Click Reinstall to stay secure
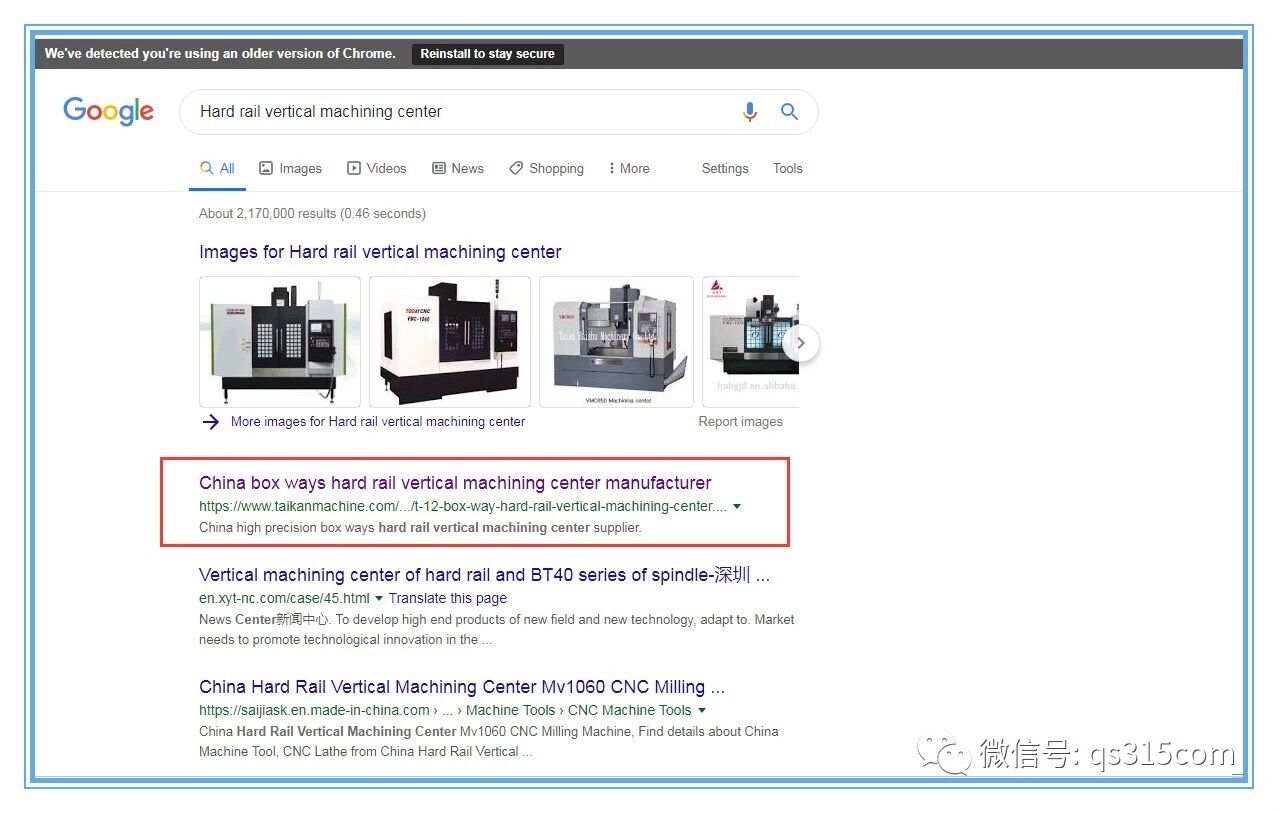Viewport: 1278px width, 813px height. (487, 54)
